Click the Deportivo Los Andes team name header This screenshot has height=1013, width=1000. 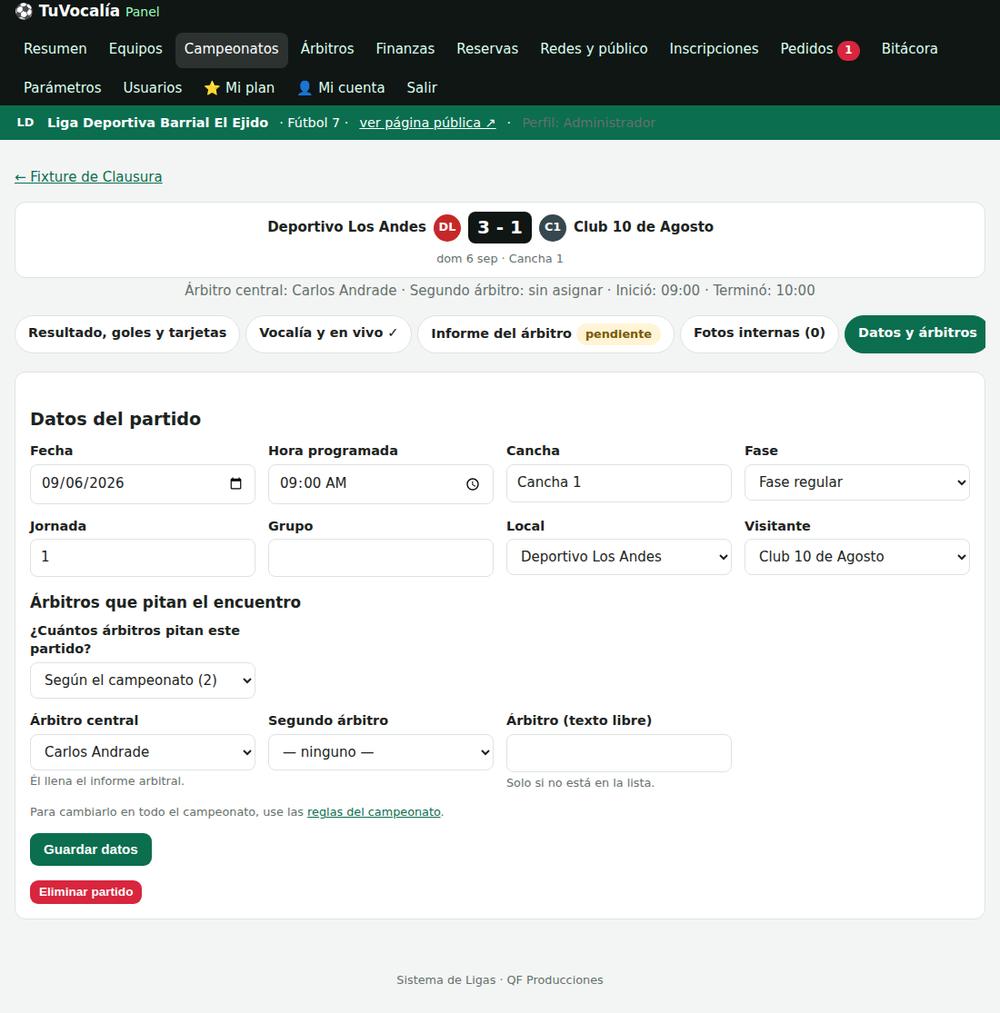coord(347,227)
